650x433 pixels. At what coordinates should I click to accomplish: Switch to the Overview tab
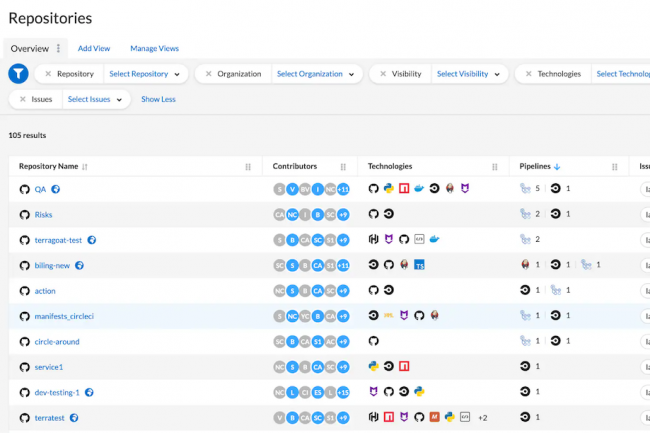point(29,48)
